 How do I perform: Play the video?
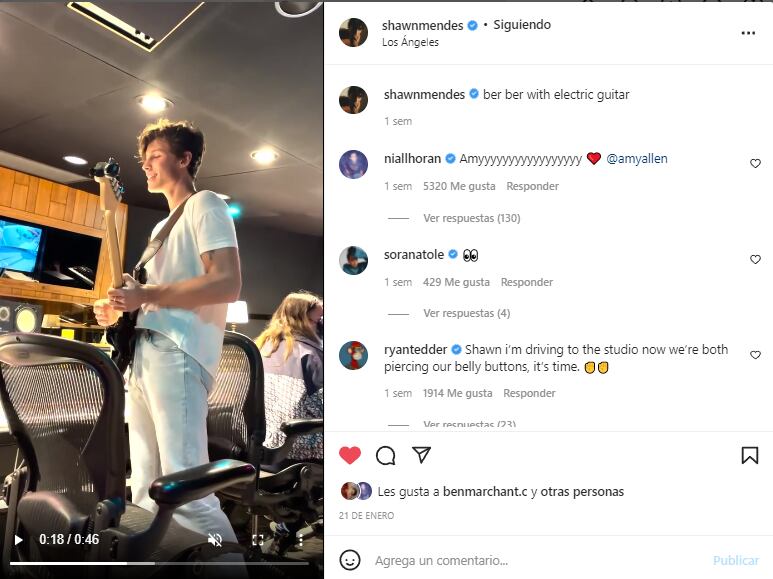pyautogui.click(x=18, y=540)
